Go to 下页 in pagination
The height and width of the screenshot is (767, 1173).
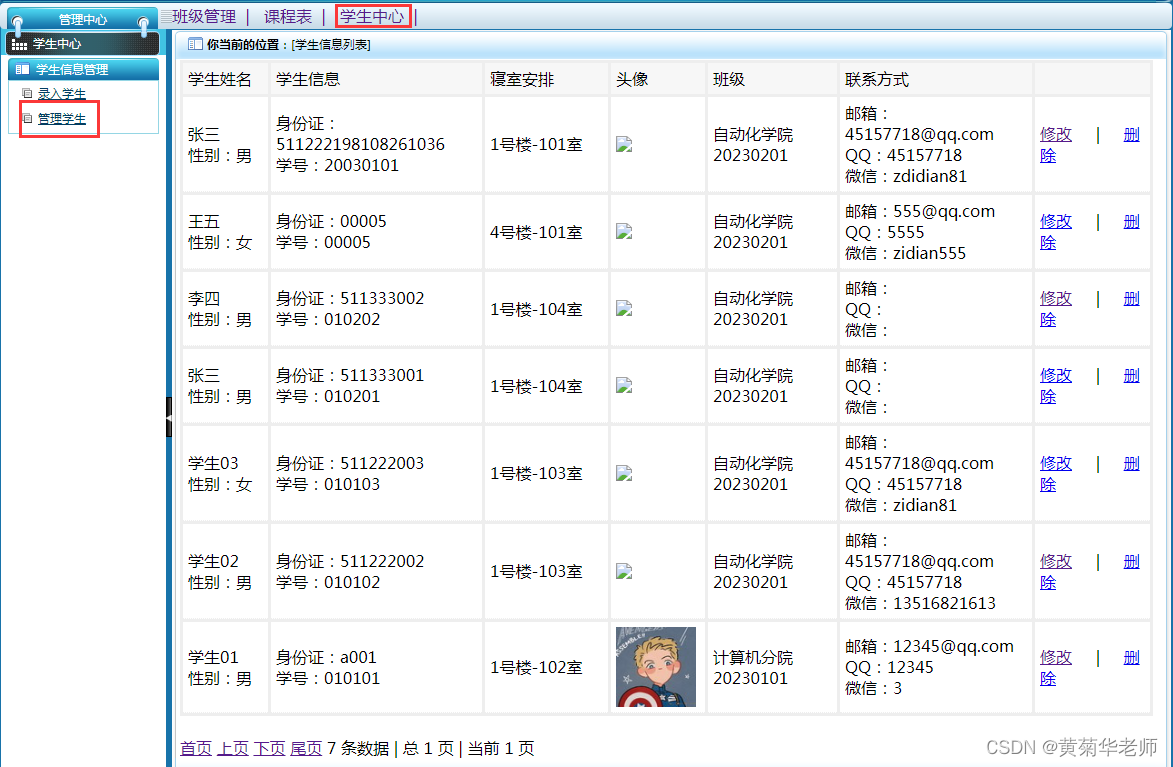tap(269, 748)
